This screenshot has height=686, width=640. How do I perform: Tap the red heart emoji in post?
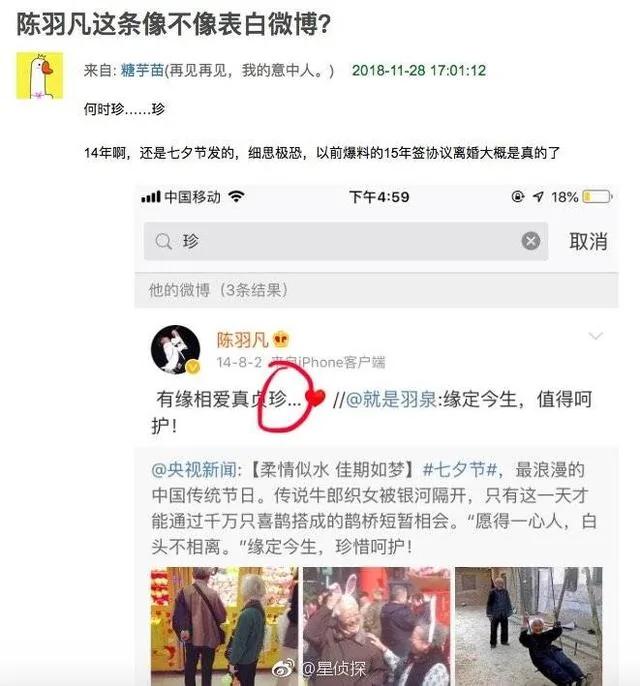[x=315, y=398]
